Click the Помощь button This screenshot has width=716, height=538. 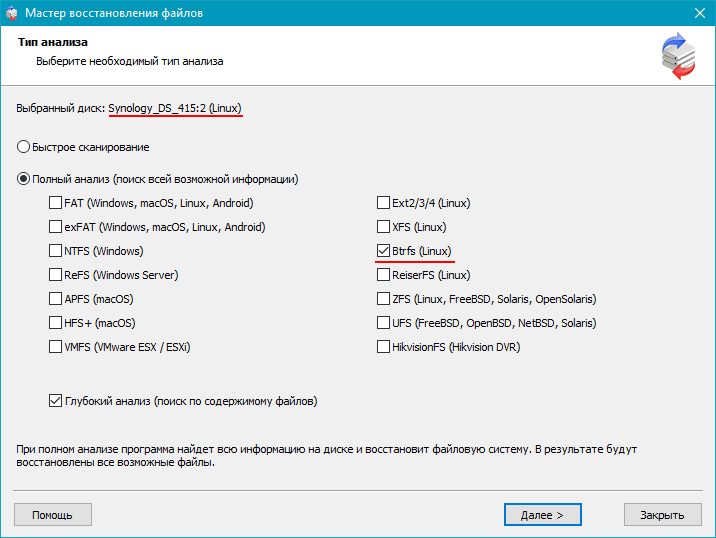53,515
